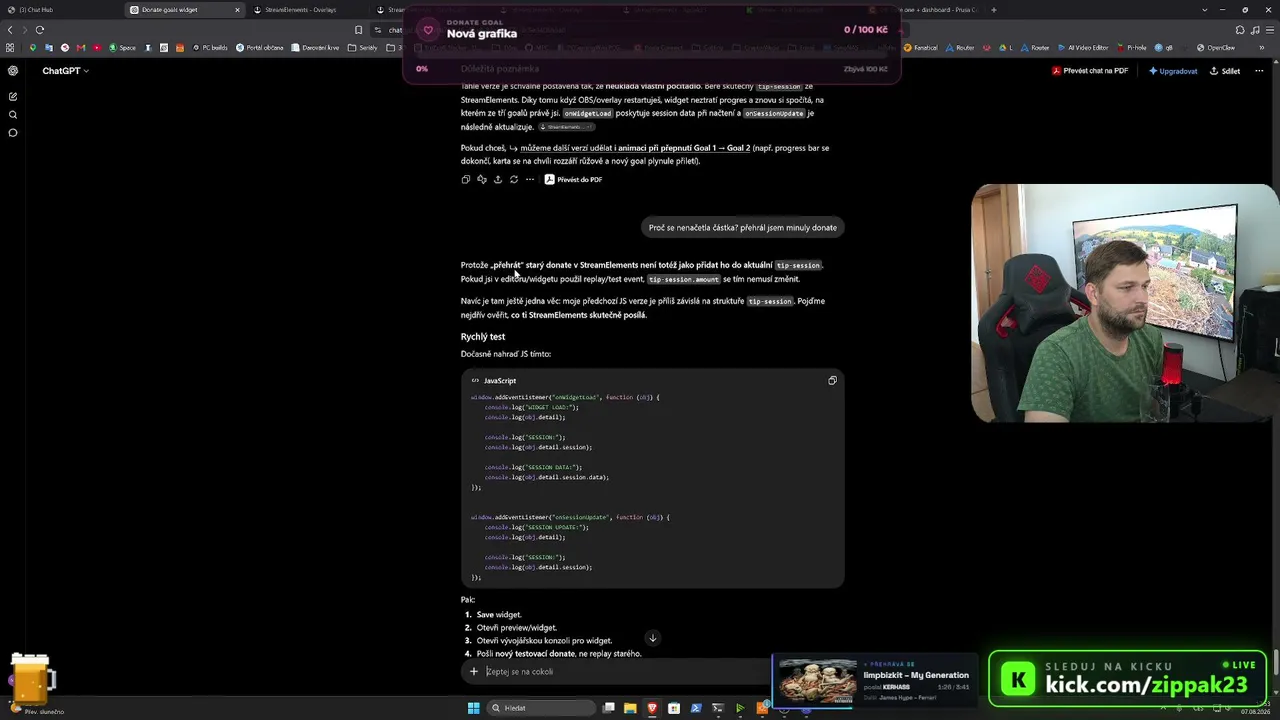Click the 'Rychlý test' heading
The image size is (1280, 720).
click(x=483, y=337)
